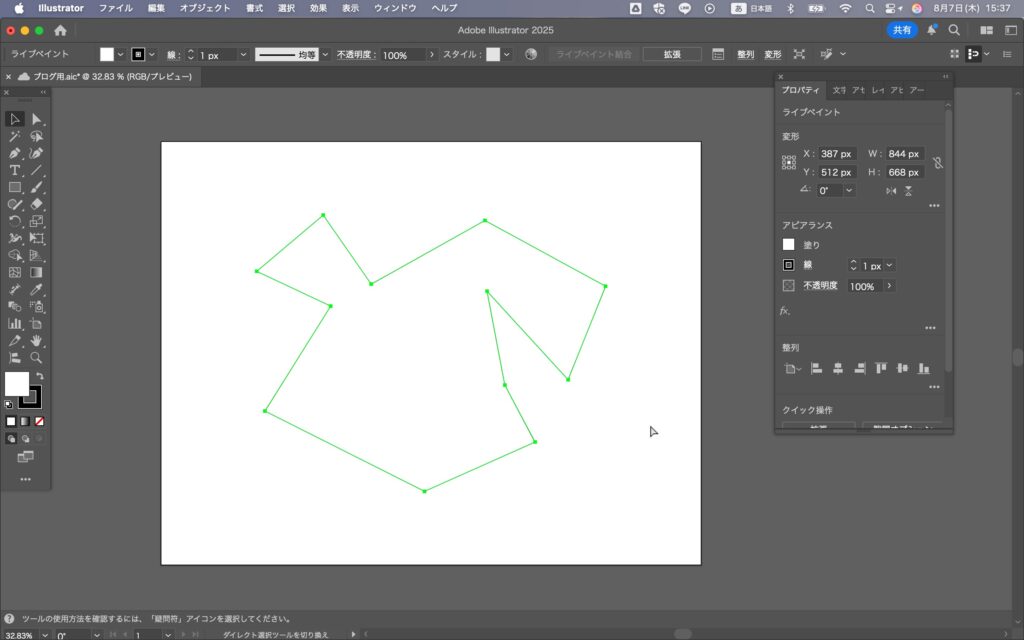
Task: Pick the Lasso tool
Action: pyautogui.click(x=37, y=136)
